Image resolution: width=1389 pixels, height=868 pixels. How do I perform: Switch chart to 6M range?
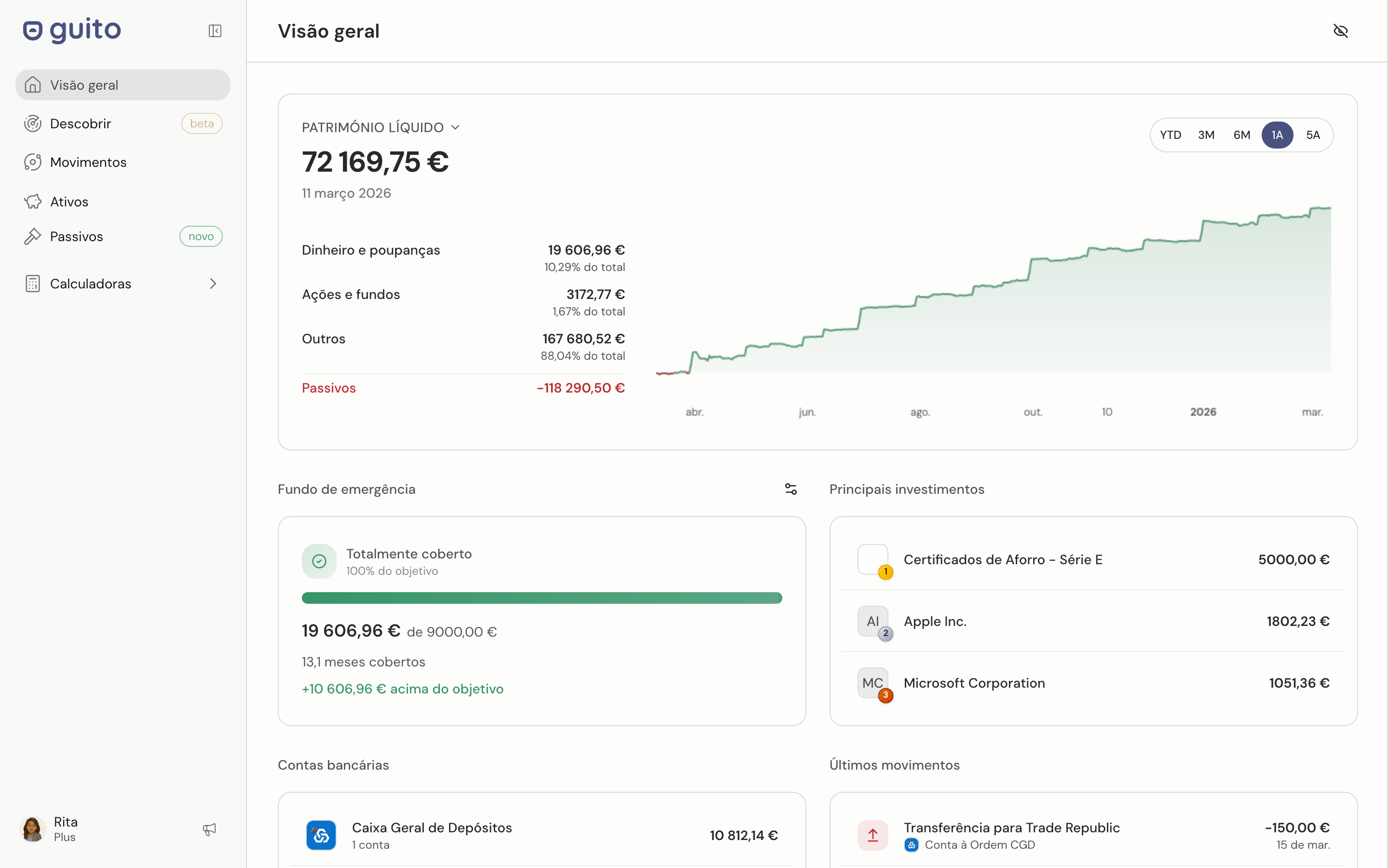click(x=1241, y=135)
